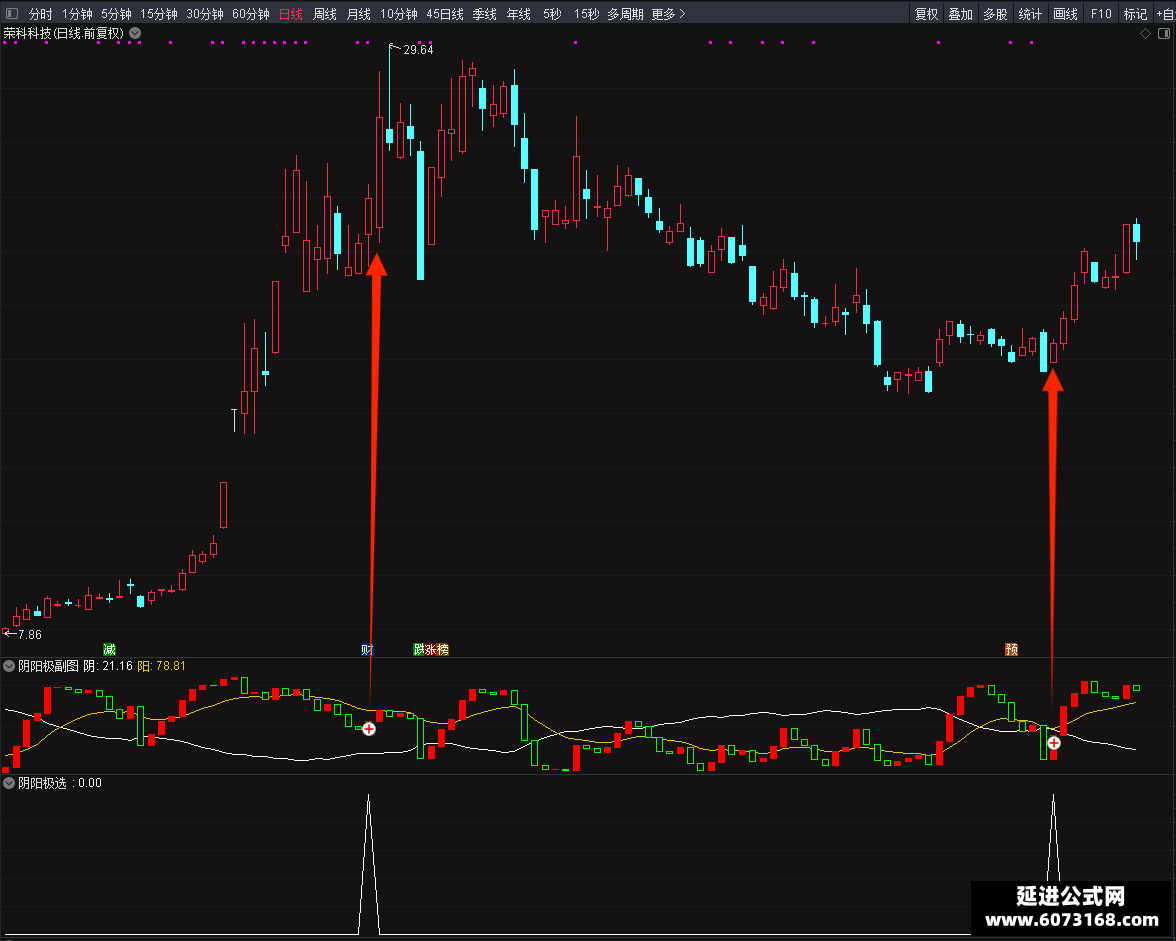Viewport: 1176px width, 941px height.
Task: Select the 分时 intraday tab
Action: (x=40, y=13)
